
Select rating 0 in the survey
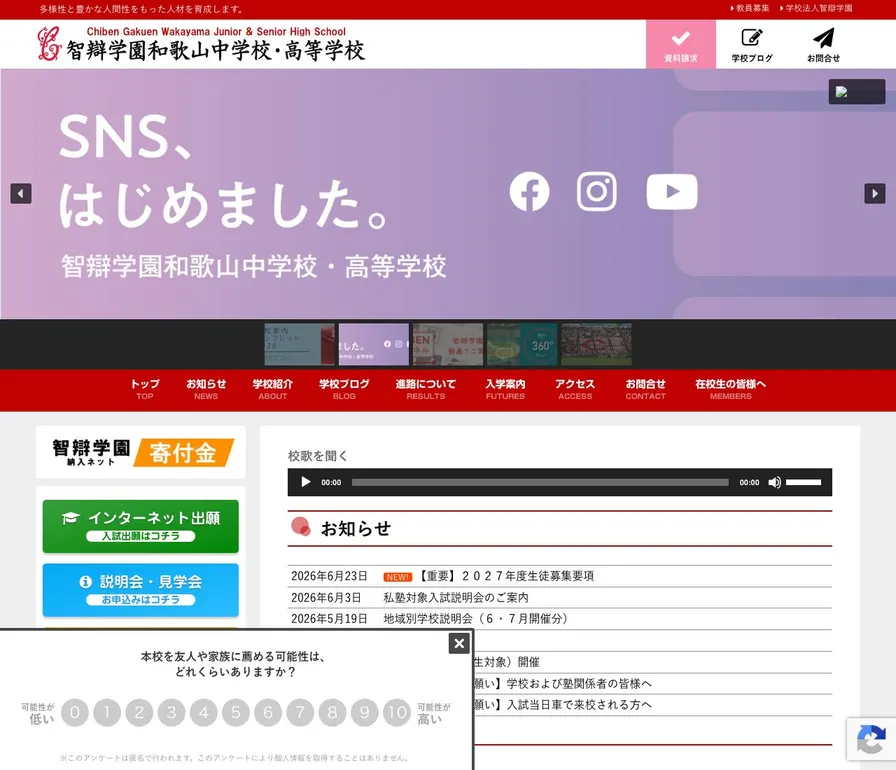tap(75, 712)
